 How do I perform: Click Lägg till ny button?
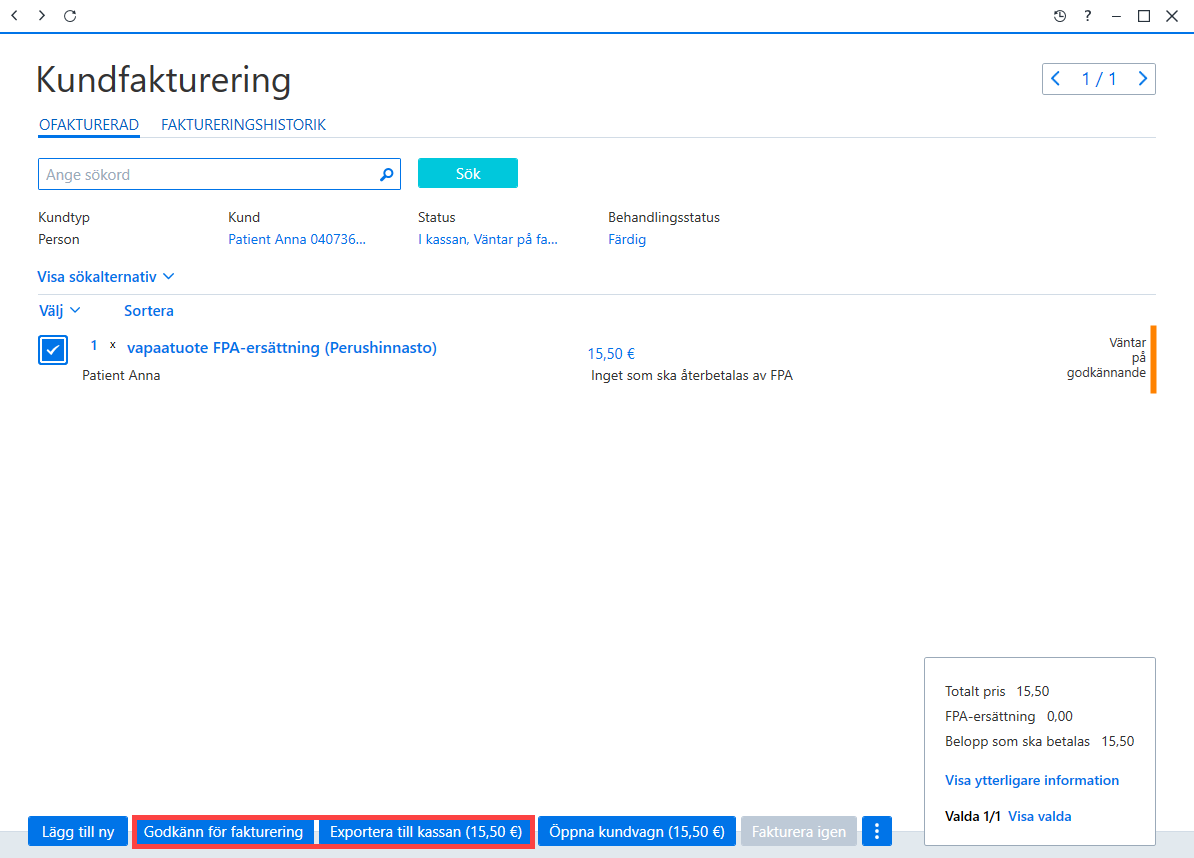[x=78, y=831]
